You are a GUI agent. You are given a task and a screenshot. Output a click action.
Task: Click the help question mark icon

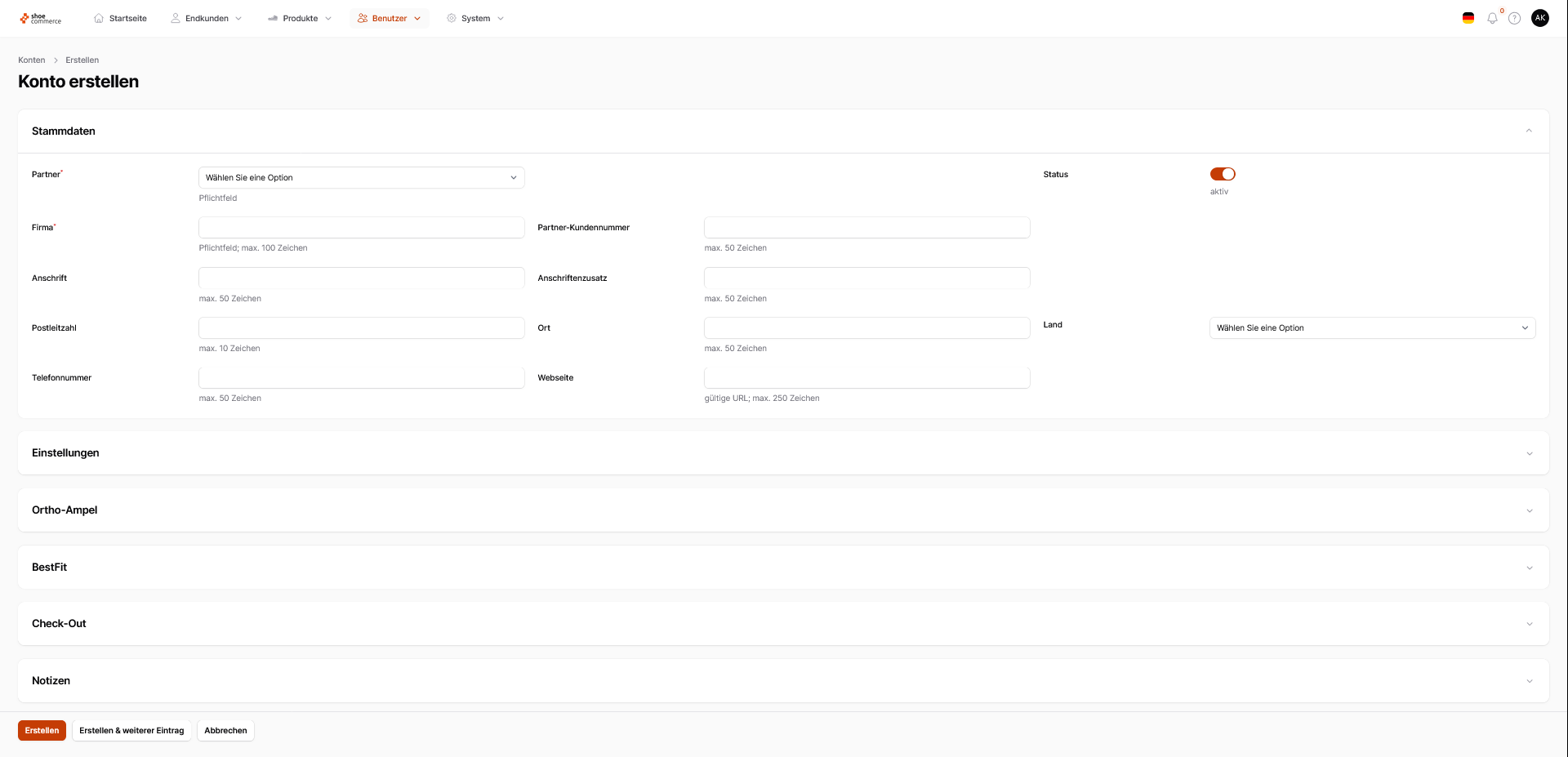pyautogui.click(x=1514, y=18)
